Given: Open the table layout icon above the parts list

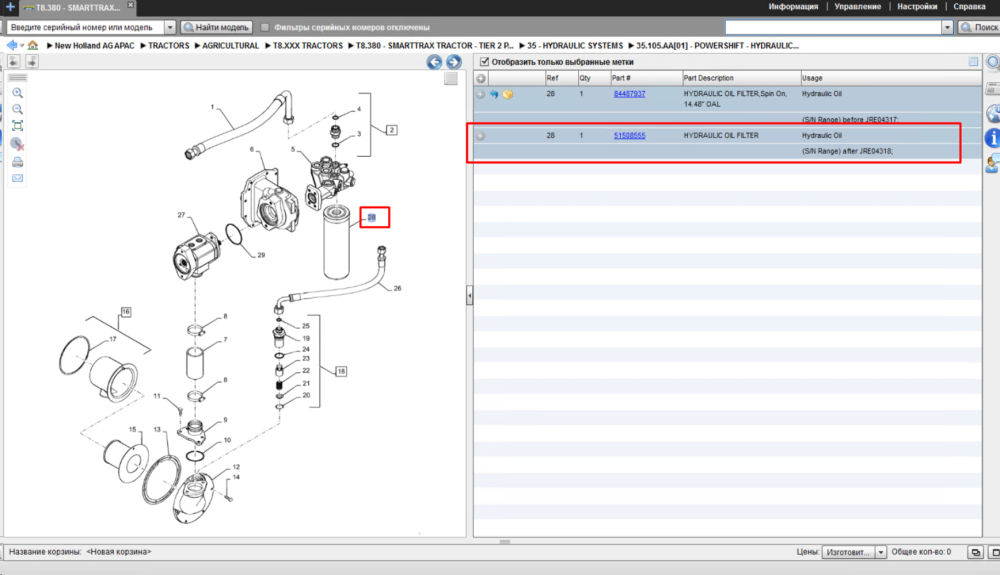Looking at the screenshot, I should pyautogui.click(x=973, y=62).
